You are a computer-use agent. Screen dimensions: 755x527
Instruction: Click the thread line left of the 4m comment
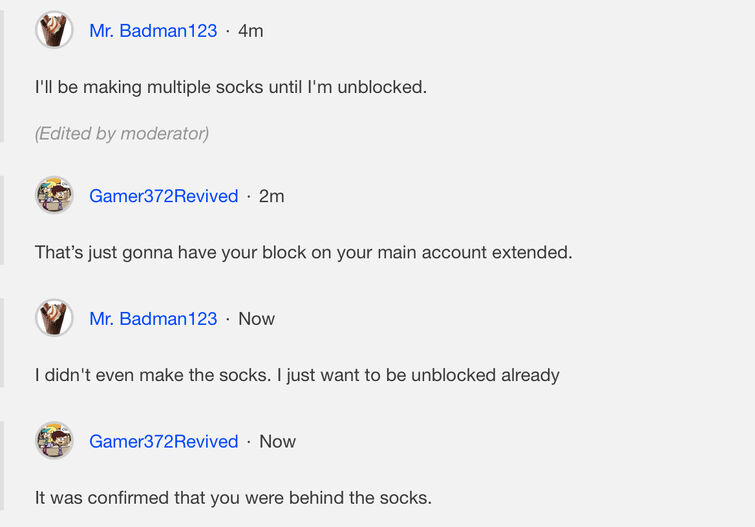click(2, 70)
